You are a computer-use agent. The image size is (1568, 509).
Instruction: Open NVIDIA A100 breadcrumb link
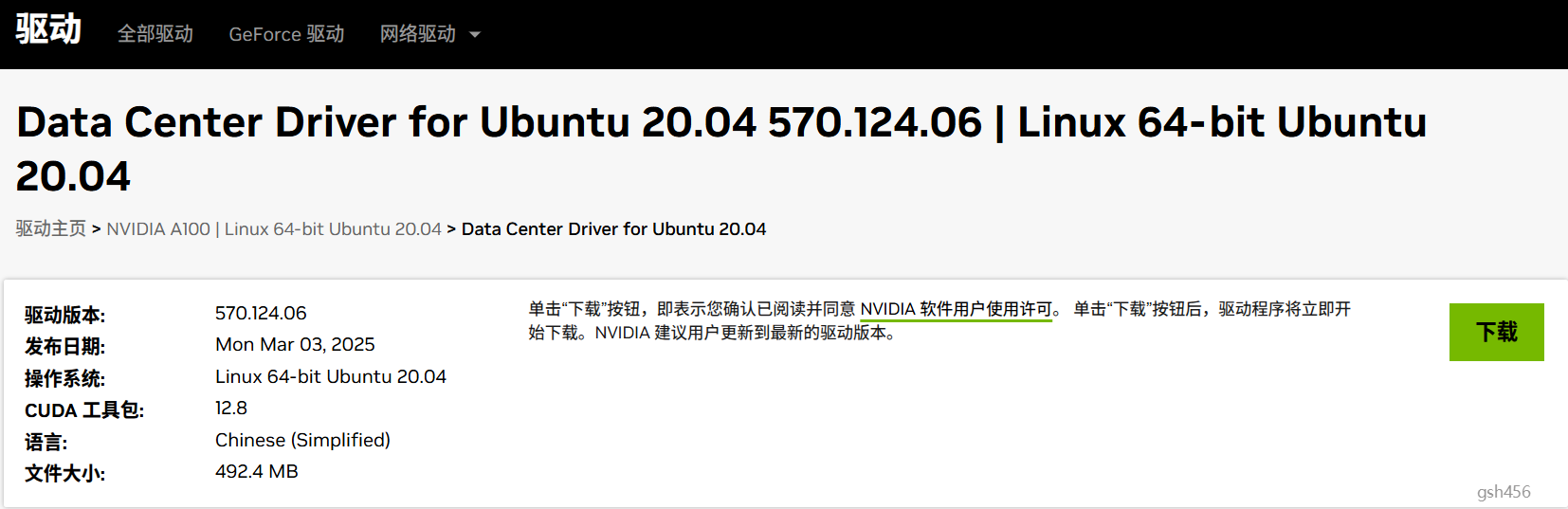273,228
